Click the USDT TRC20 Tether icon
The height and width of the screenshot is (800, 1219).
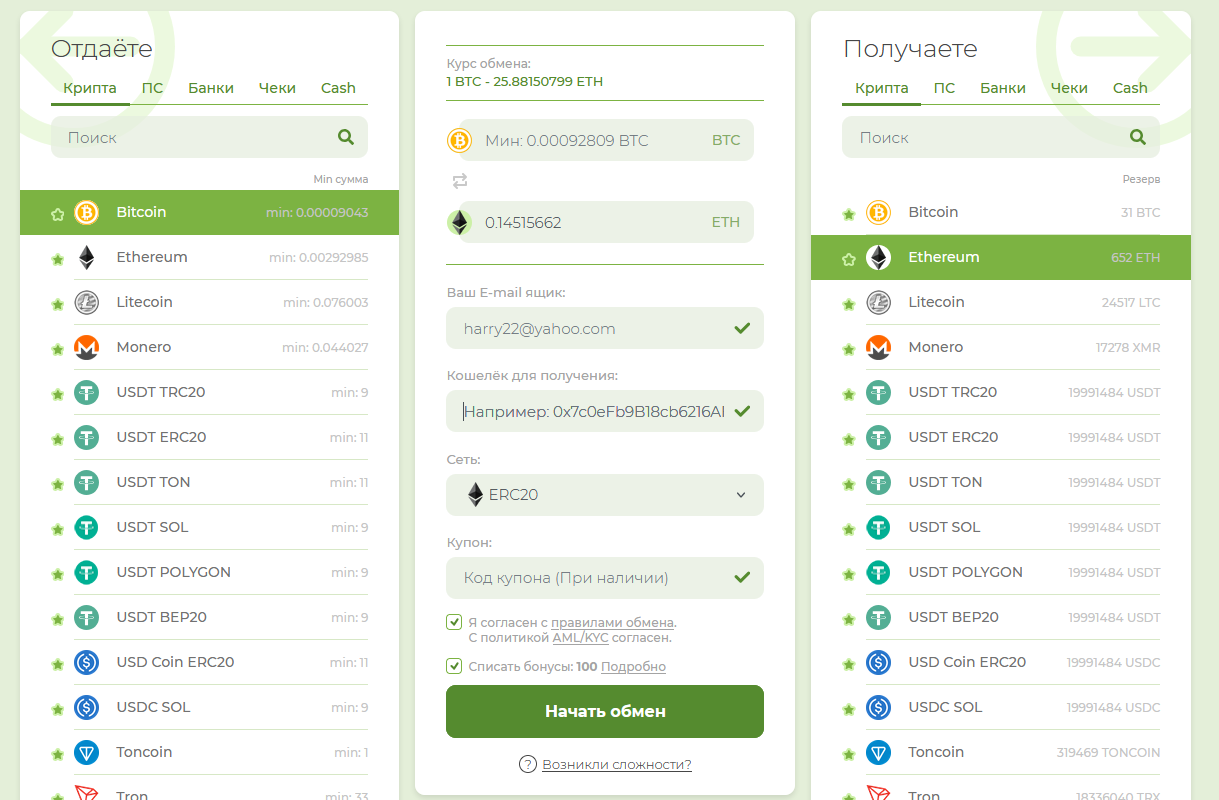click(87, 392)
